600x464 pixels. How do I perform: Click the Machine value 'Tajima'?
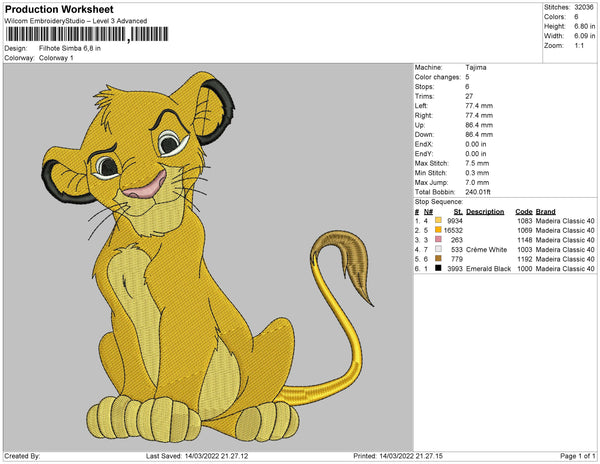click(x=476, y=67)
